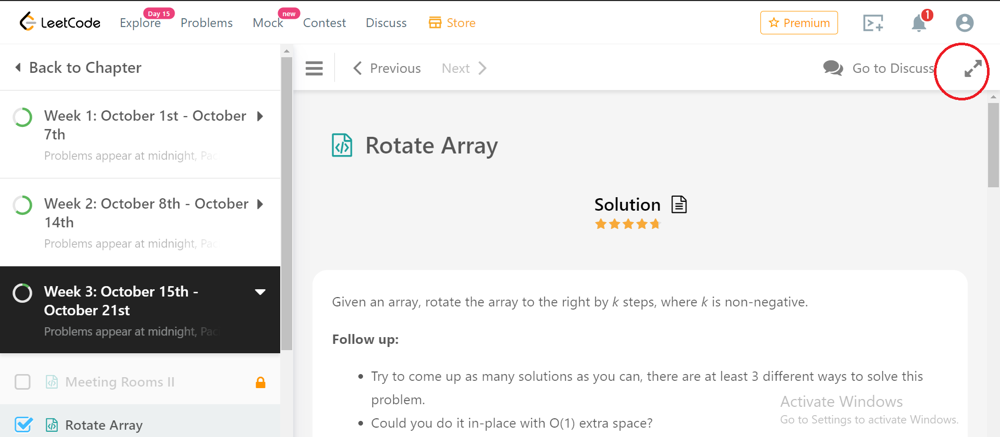Click the Back to Chapter arrow
Screen dimensions: 1000x437
pyautogui.click(x=18, y=67)
